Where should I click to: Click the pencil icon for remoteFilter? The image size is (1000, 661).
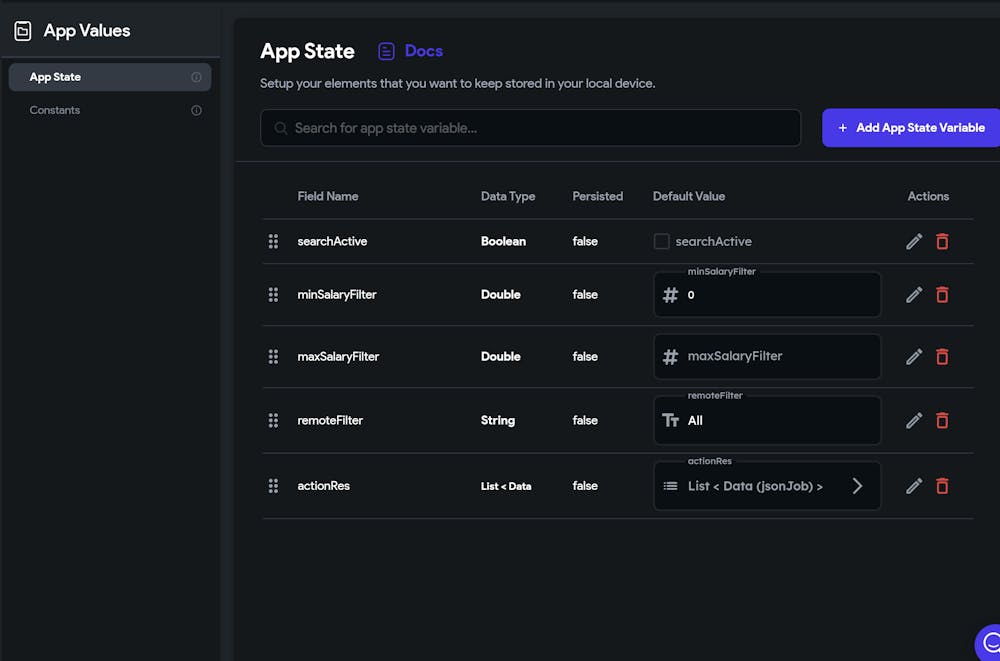(914, 421)
